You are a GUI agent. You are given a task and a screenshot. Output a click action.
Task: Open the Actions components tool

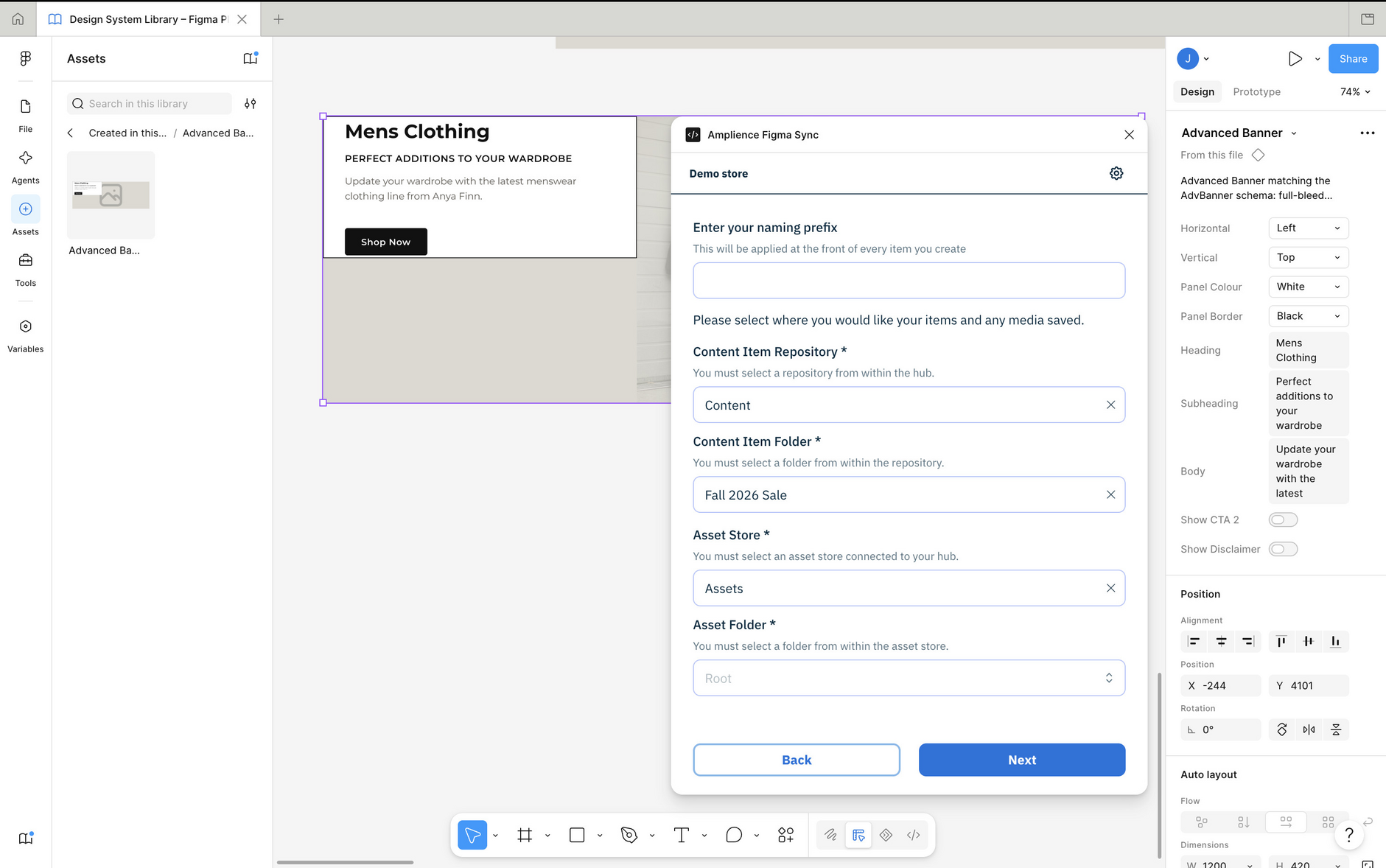(785, 835)
